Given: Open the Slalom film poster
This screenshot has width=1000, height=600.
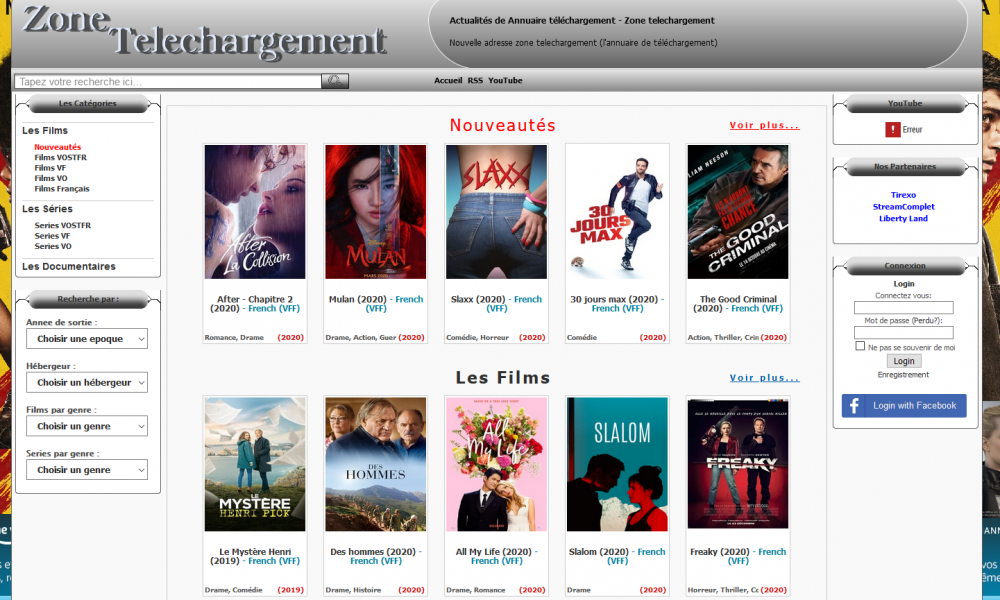Looking at the screenshot, I should (617, 464).
